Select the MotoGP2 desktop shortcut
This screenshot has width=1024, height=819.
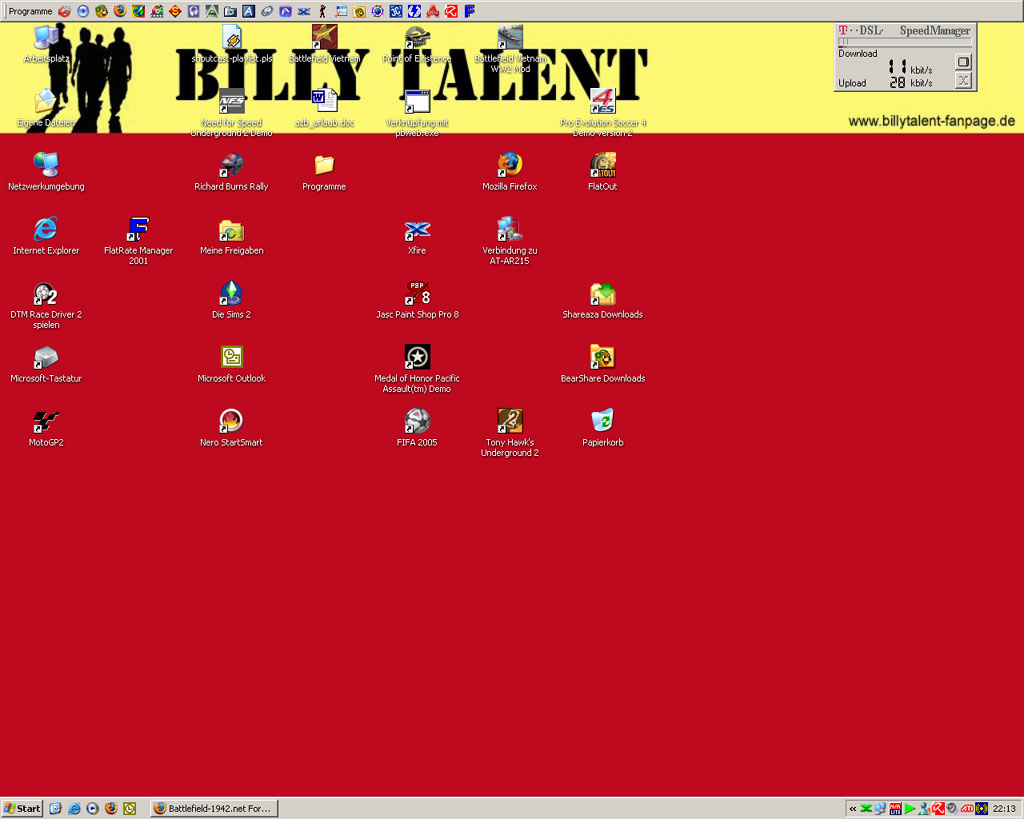(46, 421)
